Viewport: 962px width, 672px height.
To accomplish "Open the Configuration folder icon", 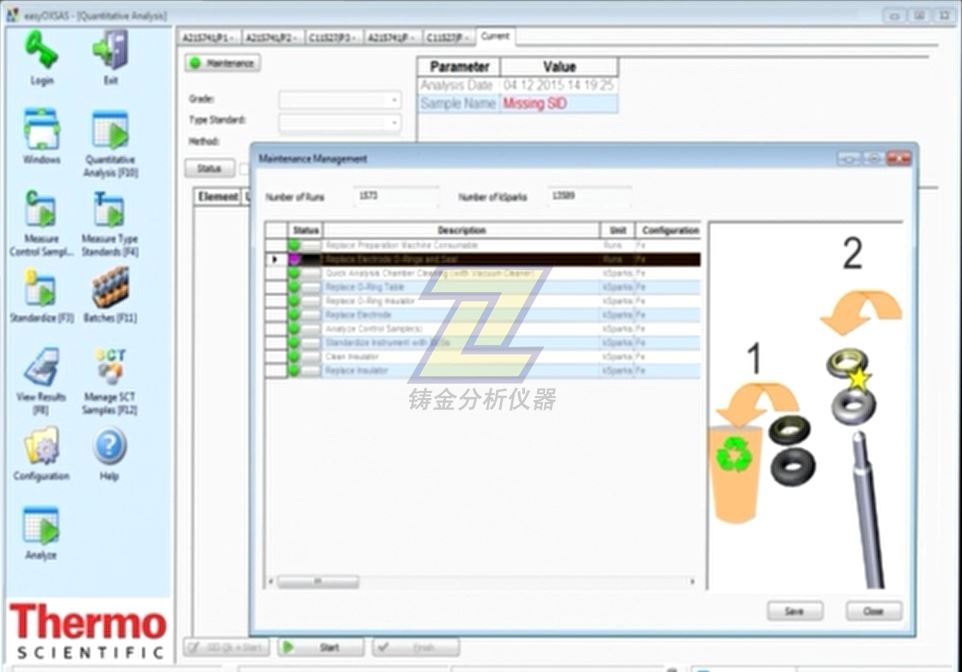I will point(41,447).
